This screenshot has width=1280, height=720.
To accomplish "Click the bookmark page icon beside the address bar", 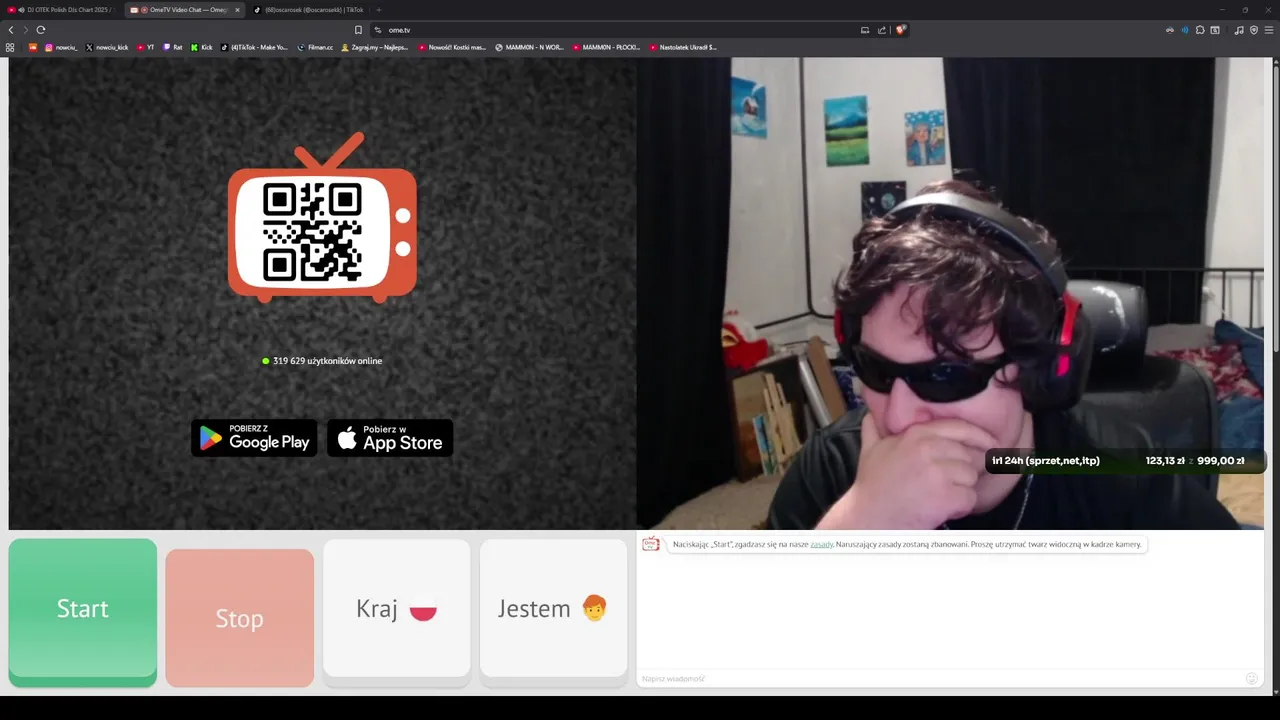I will tap(358, 30).
